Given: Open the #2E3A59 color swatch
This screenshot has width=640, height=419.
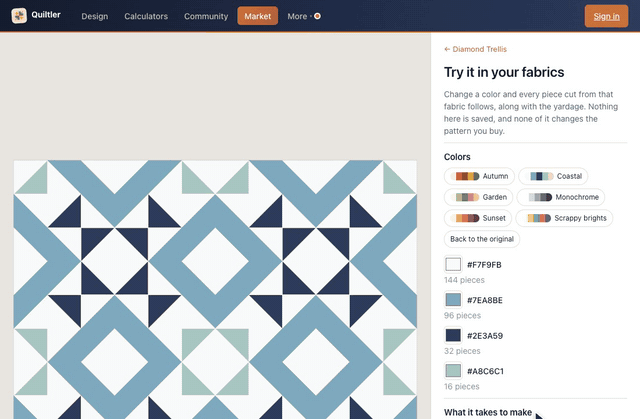Looking at the screenshot, I should (x=453, y=335).
